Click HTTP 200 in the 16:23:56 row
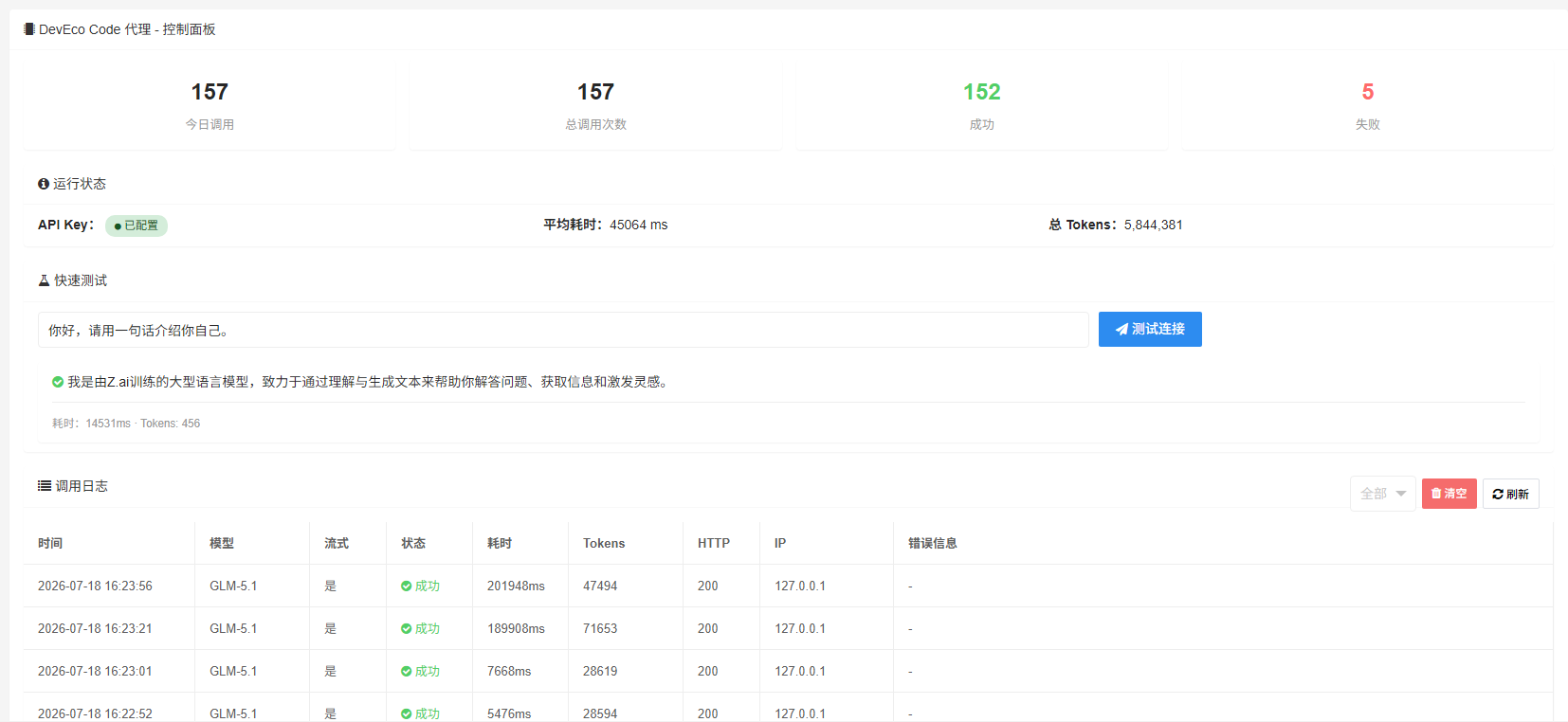This screenshot has height=722, width=1568. click(708, 587)
